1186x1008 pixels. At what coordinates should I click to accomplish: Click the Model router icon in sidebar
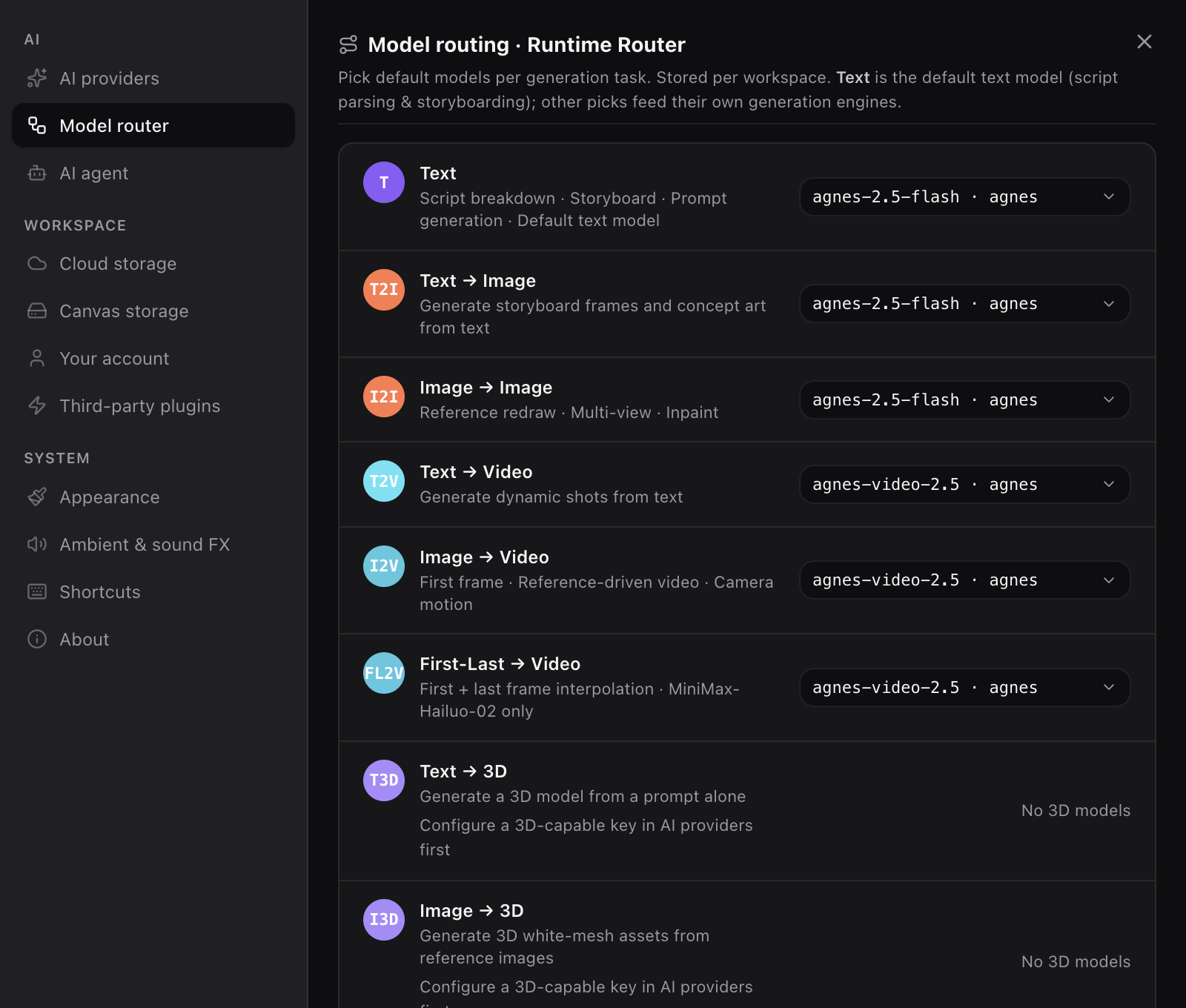37,125
